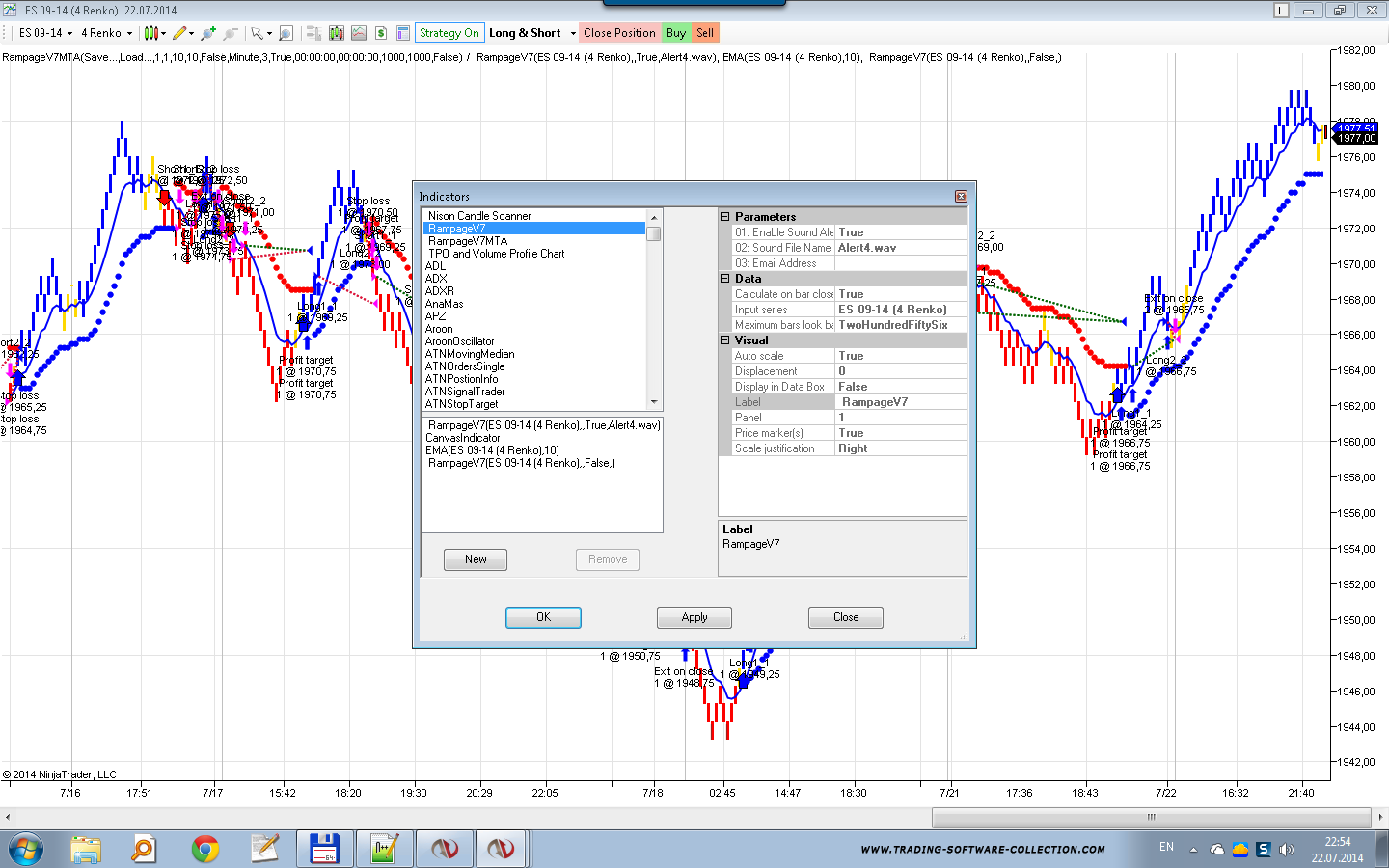Viewport: 1389px width, 868px height.
Task: Select EMA indicator in the applied list
Action: click(492, 450)
